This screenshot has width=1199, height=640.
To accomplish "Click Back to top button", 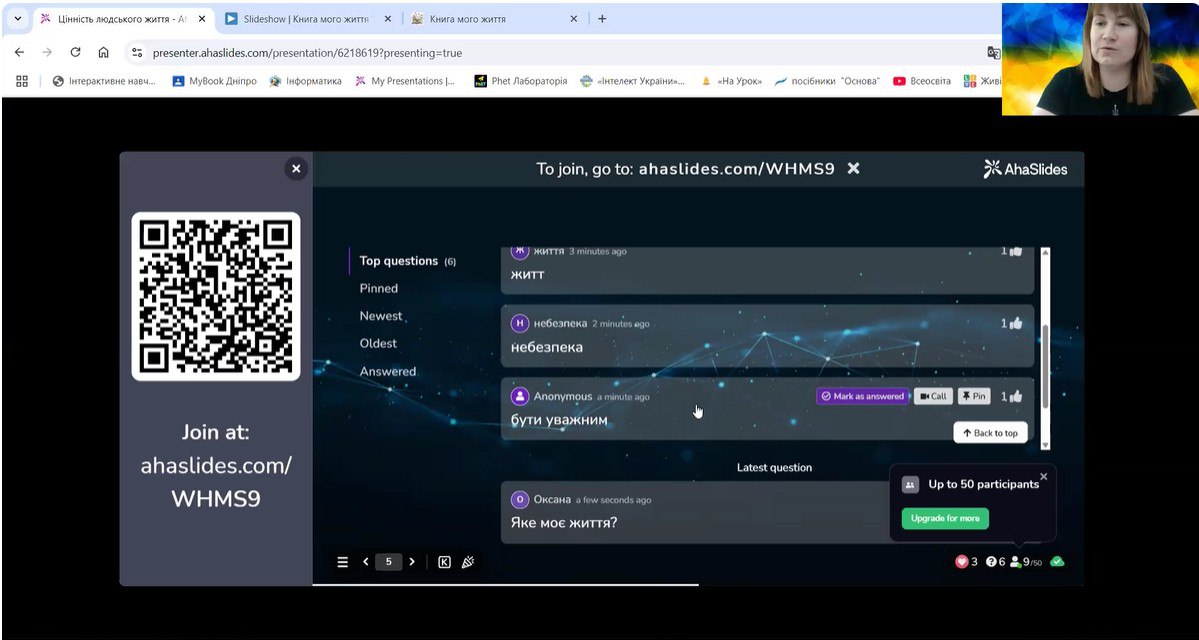I will tap(990, 433).
